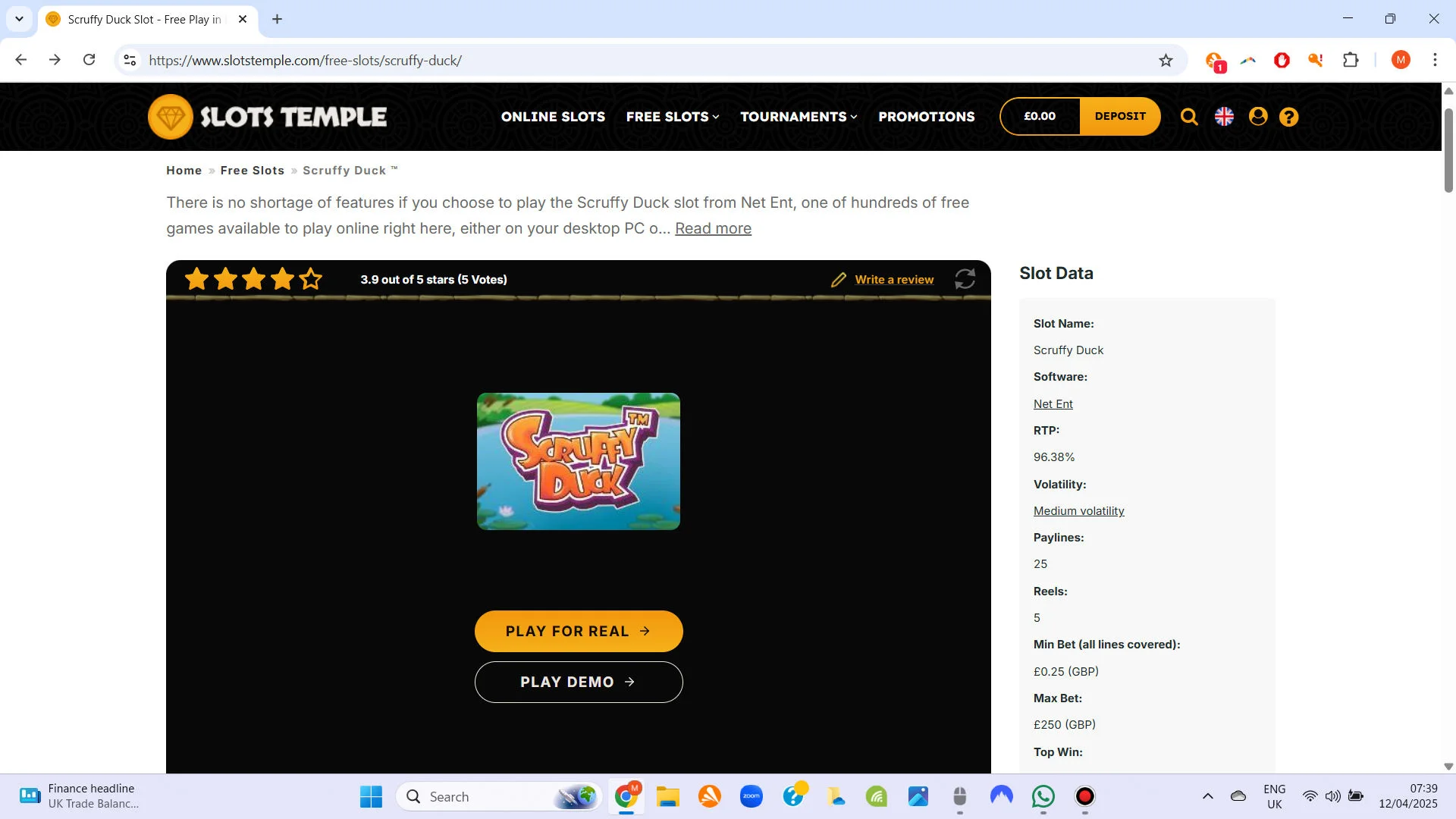The image size is (1456, 819).
Task: Click the £0.00 balance display
Action: 1040,116
